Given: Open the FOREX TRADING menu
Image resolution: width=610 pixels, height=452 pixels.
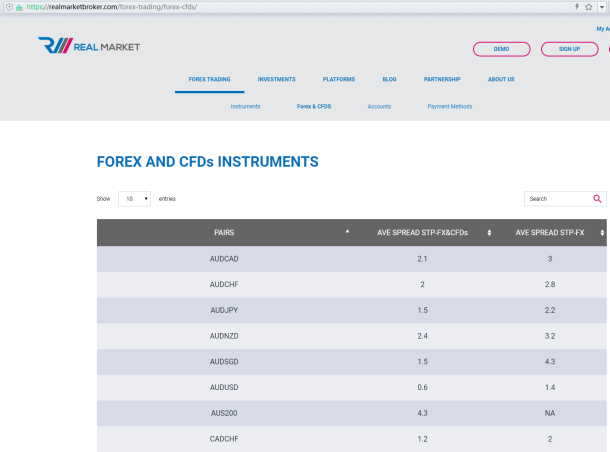Looking at the screenshot, I should (209, 79).
